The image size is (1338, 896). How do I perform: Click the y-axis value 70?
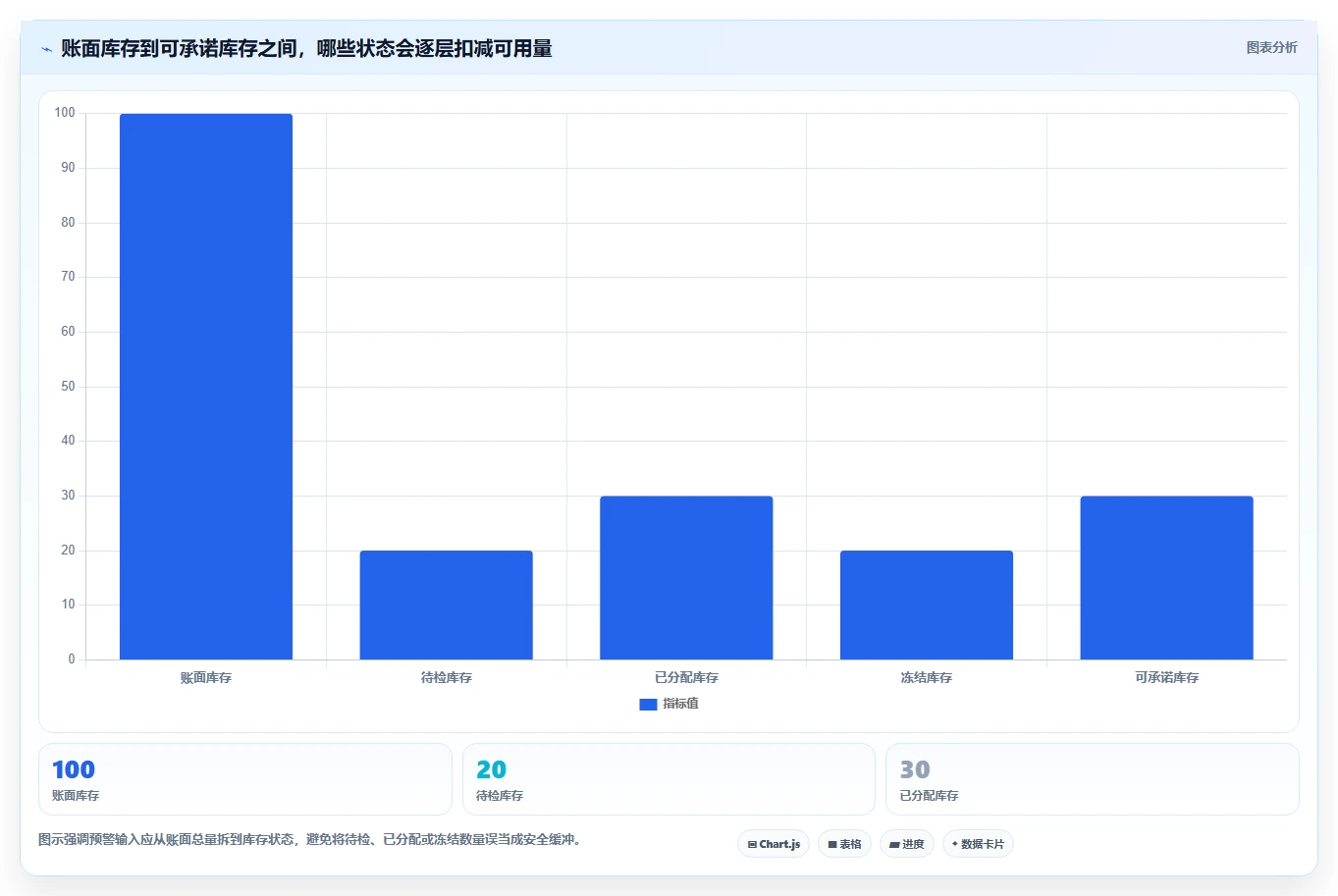(x=68, y=277)
